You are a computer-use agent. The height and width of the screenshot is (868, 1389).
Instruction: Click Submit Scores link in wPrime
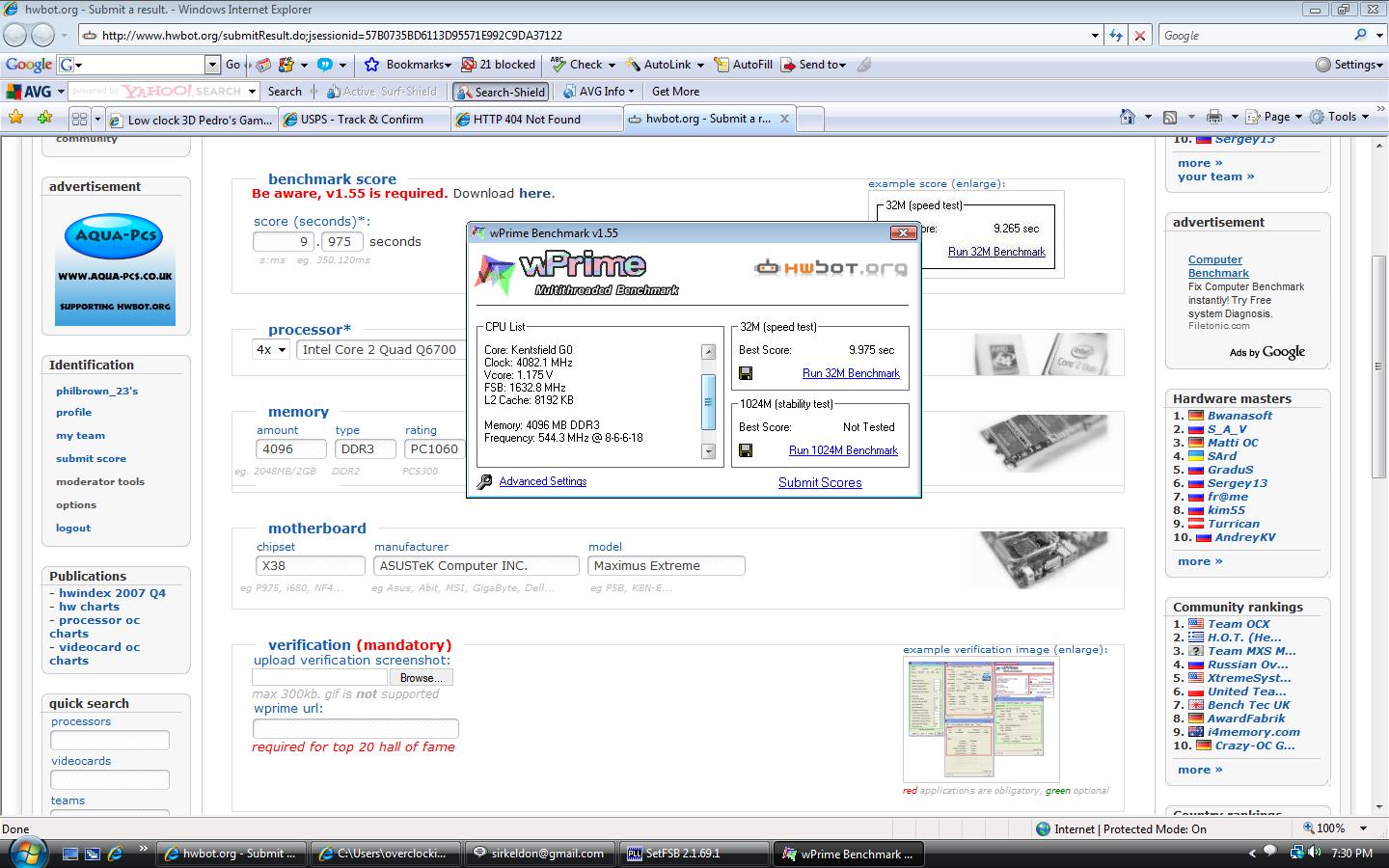coord(820,482)
